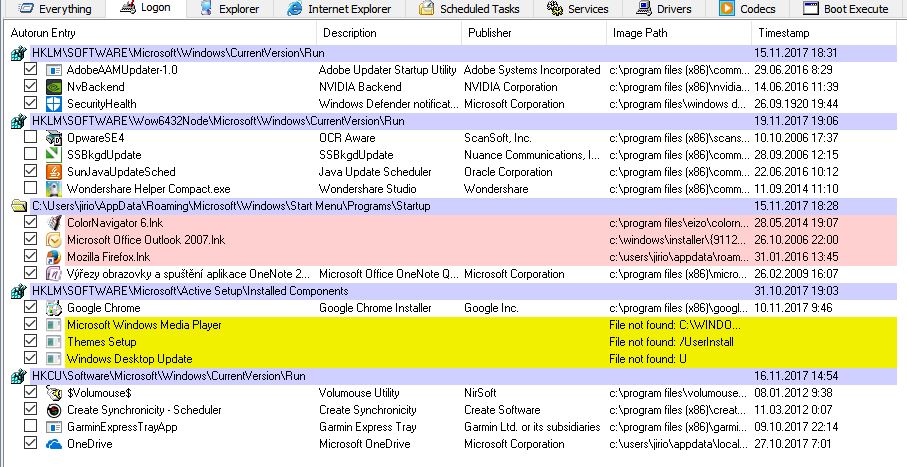Select the HKLM\SOFTWARE\Microsoft\Windows\CurrentVersion\Run row
Screen dimensions: 907x467
[463, 53]
